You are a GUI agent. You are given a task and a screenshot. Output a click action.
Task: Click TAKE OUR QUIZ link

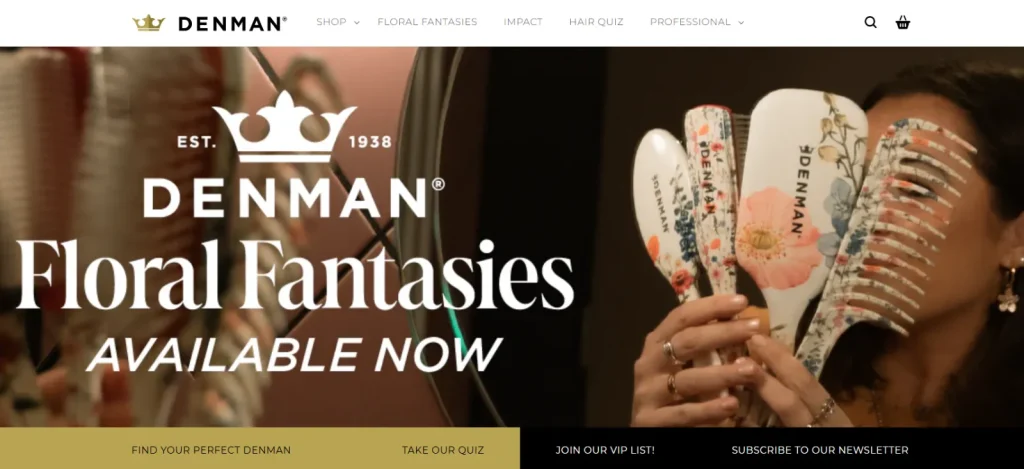[x=443, y=450]
